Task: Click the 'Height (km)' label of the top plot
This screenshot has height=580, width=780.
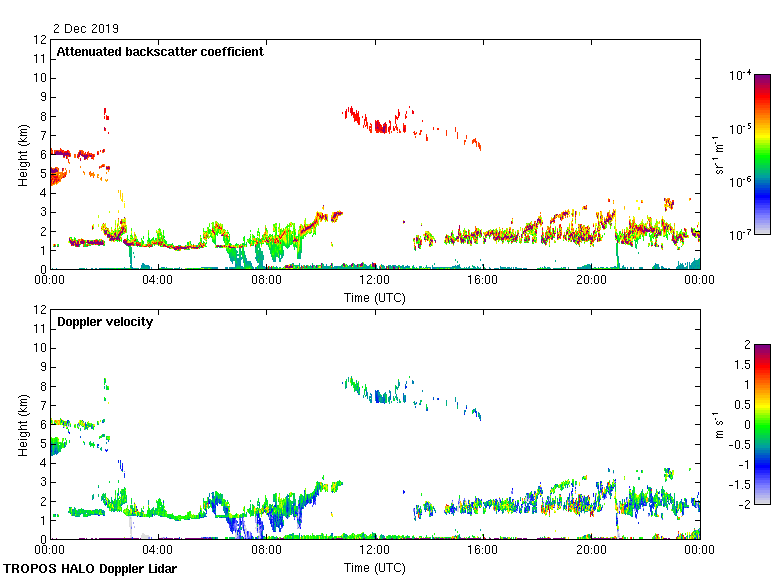Action: point(22,154)
